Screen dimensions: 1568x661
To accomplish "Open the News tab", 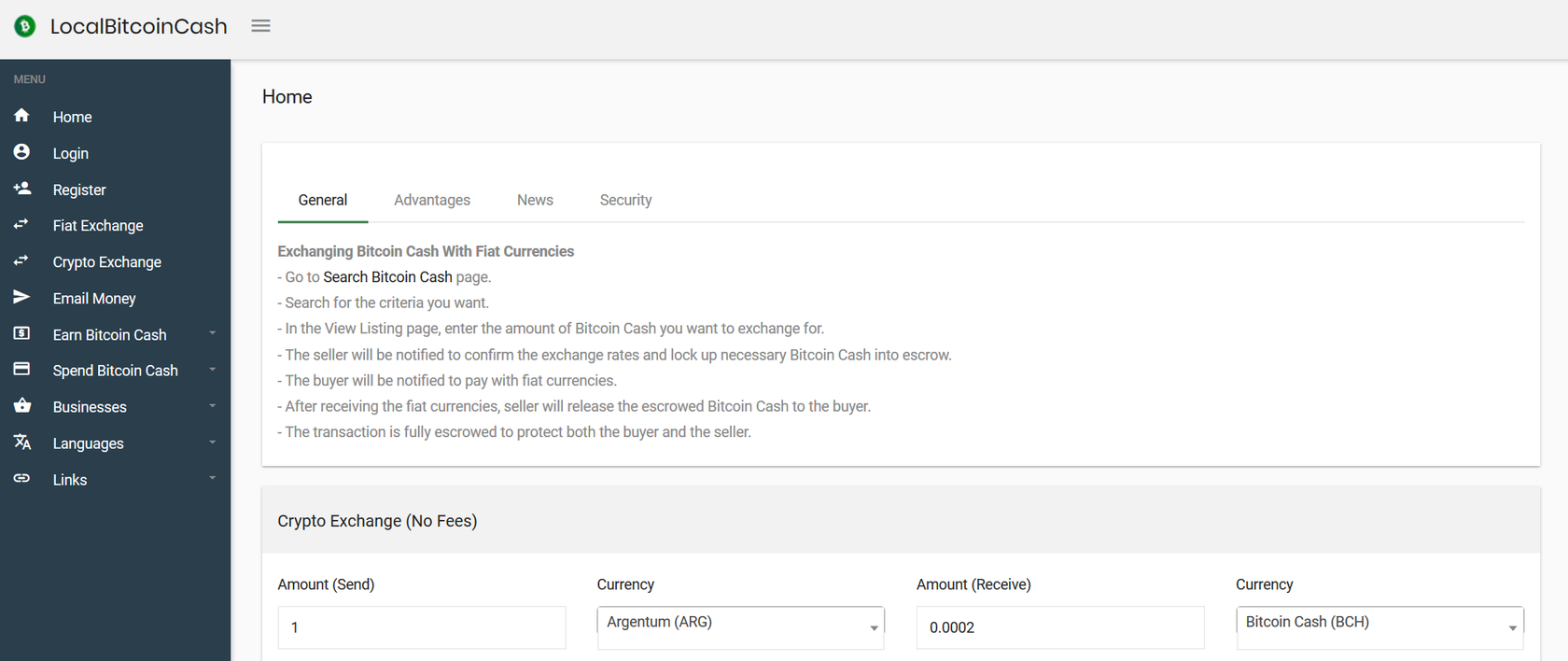I will click(x=535, y=201).
